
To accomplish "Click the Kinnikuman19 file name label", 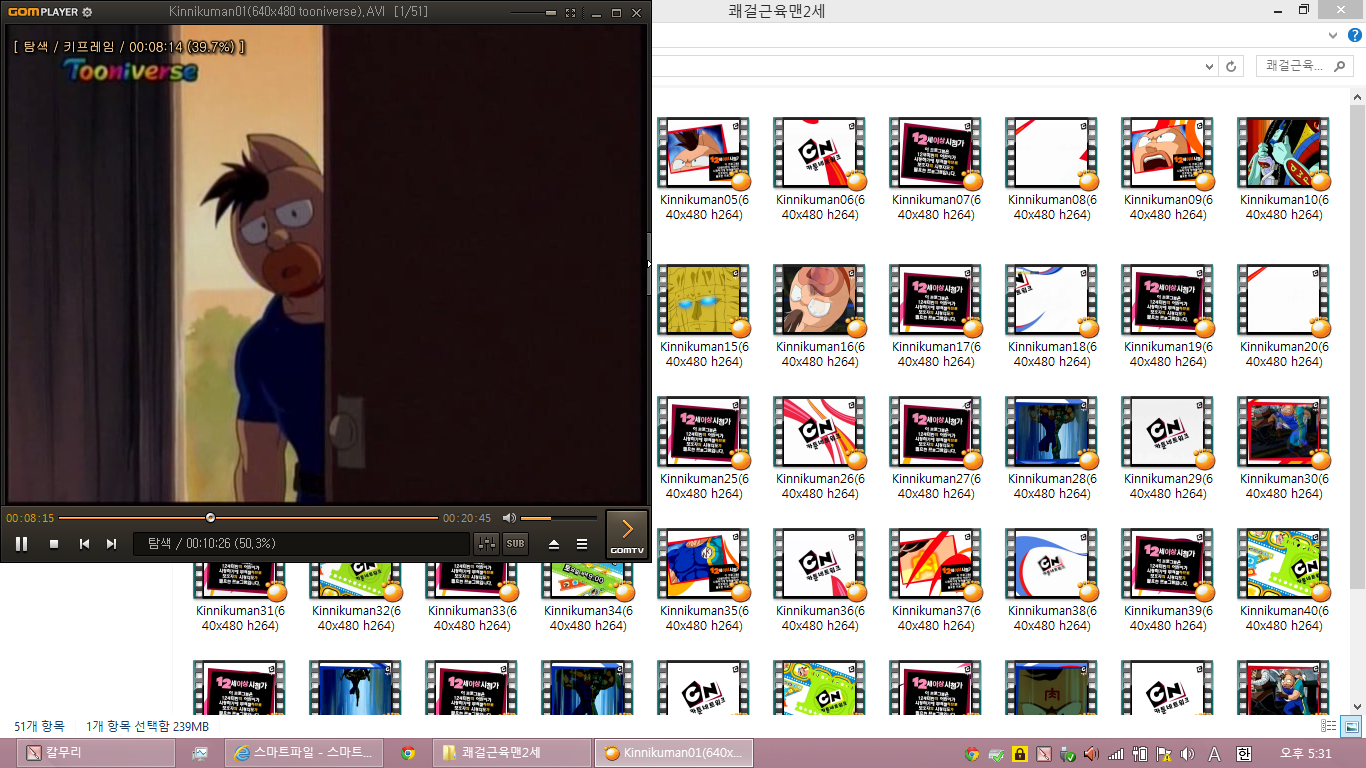I will tap(1167, 355).
